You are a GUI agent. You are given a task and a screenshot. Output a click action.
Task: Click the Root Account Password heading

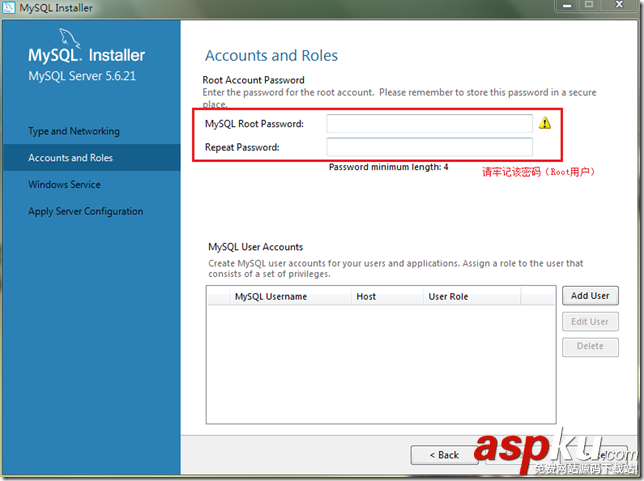[253, 80]
